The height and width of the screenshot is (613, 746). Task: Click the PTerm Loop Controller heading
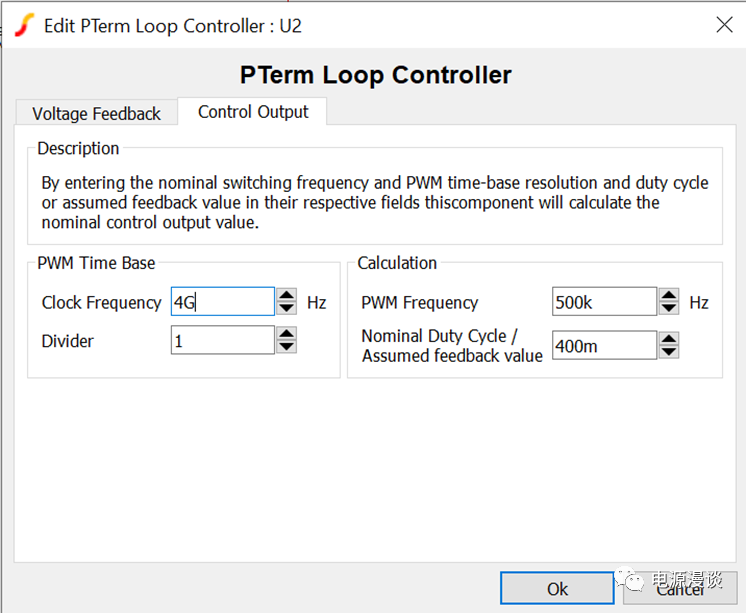tap(375, 75)
